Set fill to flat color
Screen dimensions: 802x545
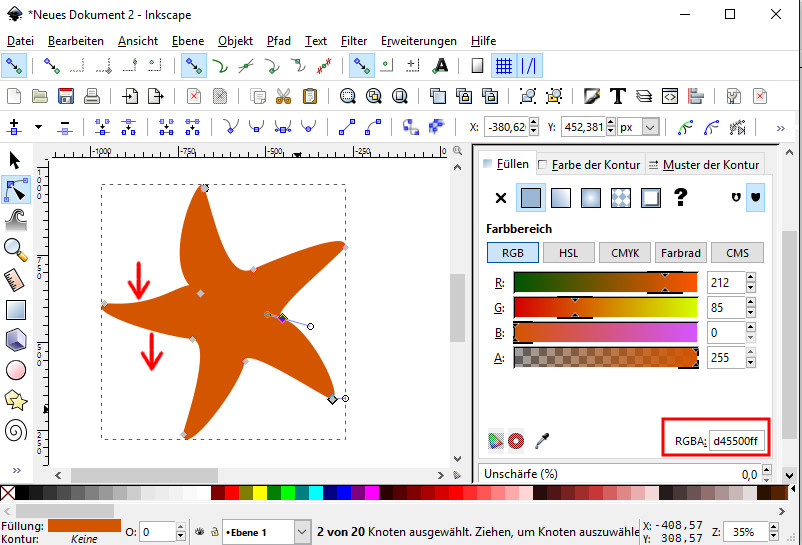[531, 197]
